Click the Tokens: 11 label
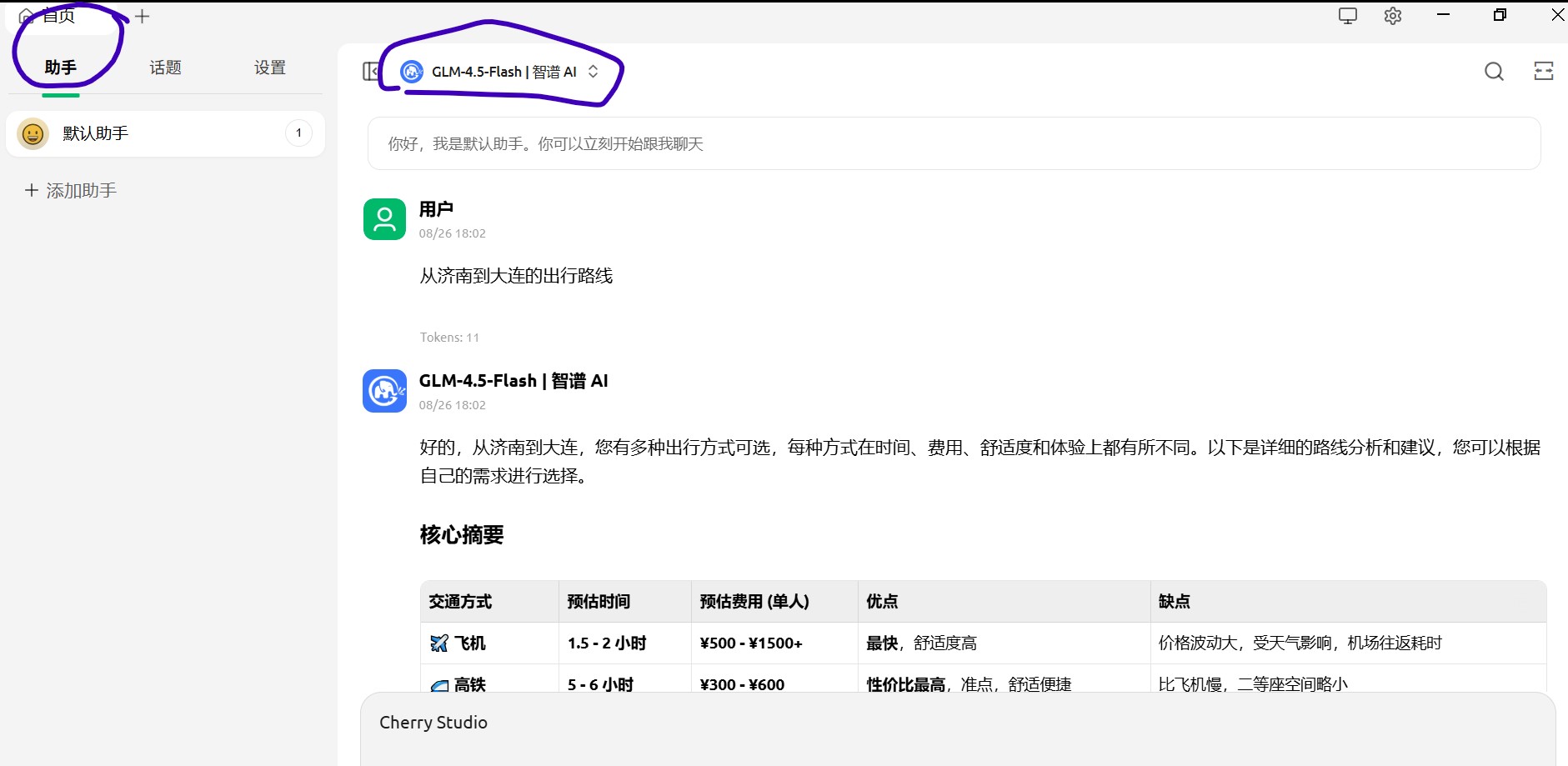 coord(449,338)
